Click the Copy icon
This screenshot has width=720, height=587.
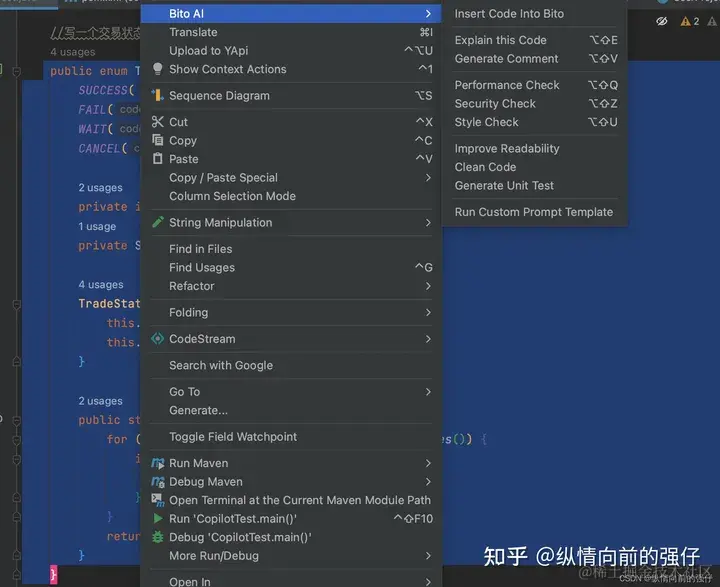[x=158, y=140]
